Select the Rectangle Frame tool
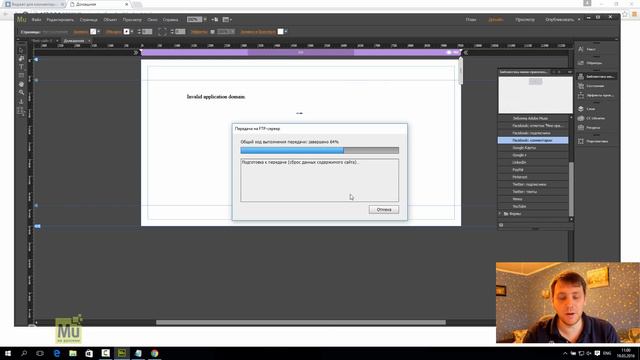Screen dimensions: 640x360 click(21, 76)
